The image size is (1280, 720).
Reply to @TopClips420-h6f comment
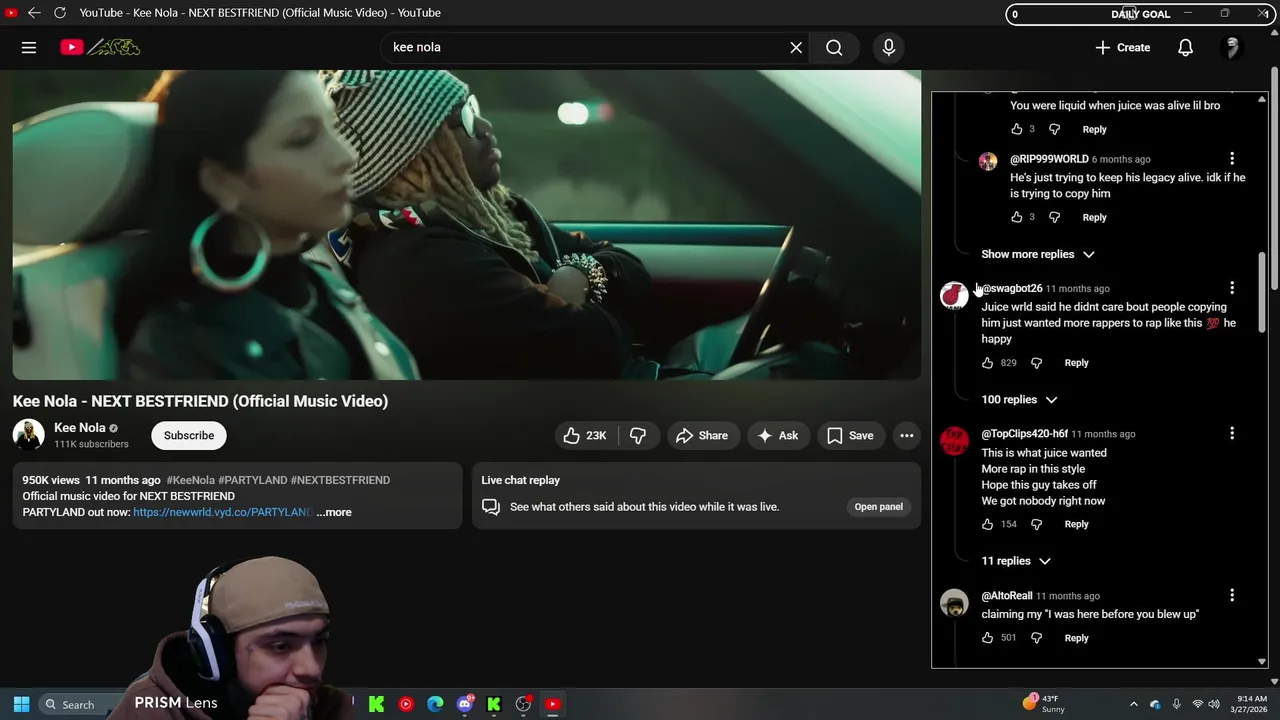pyautogui.click(x=1076, y=524)
